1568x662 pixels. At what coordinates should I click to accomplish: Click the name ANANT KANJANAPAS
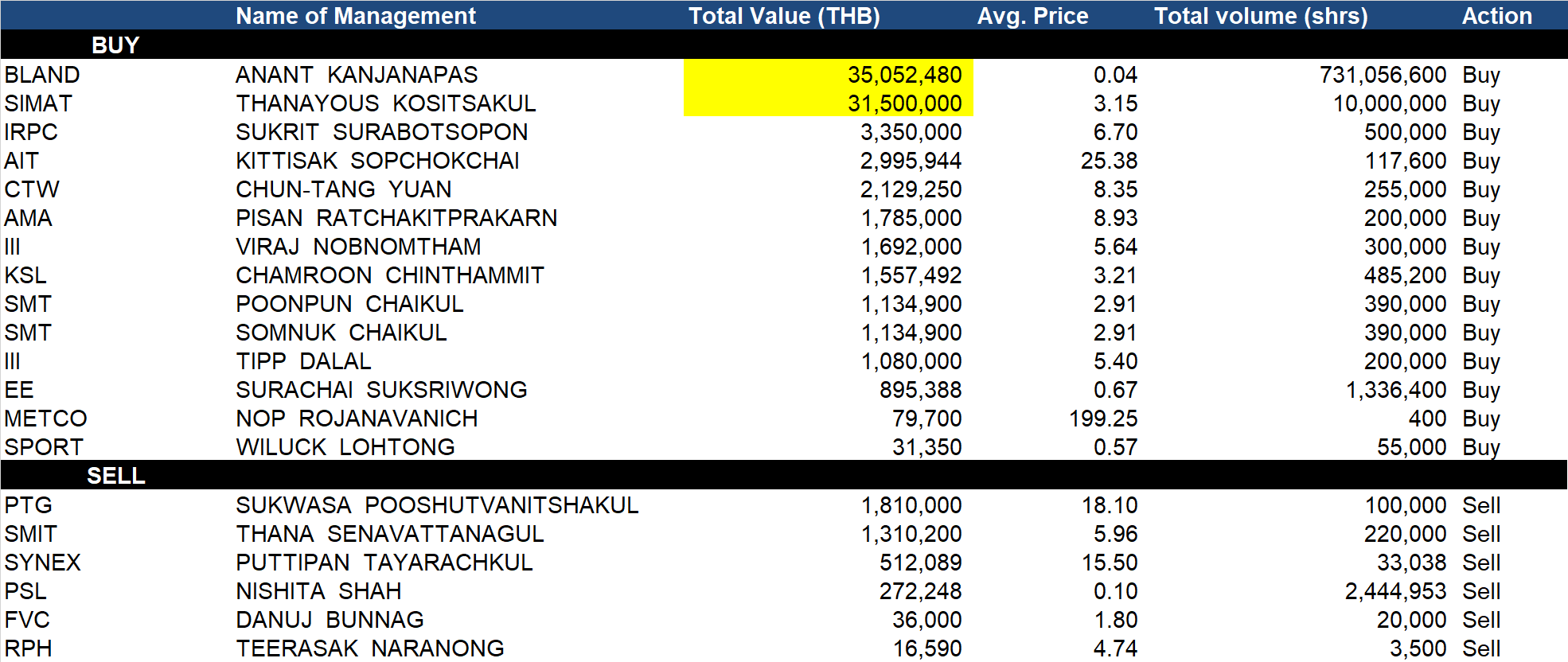pos(357,75)
